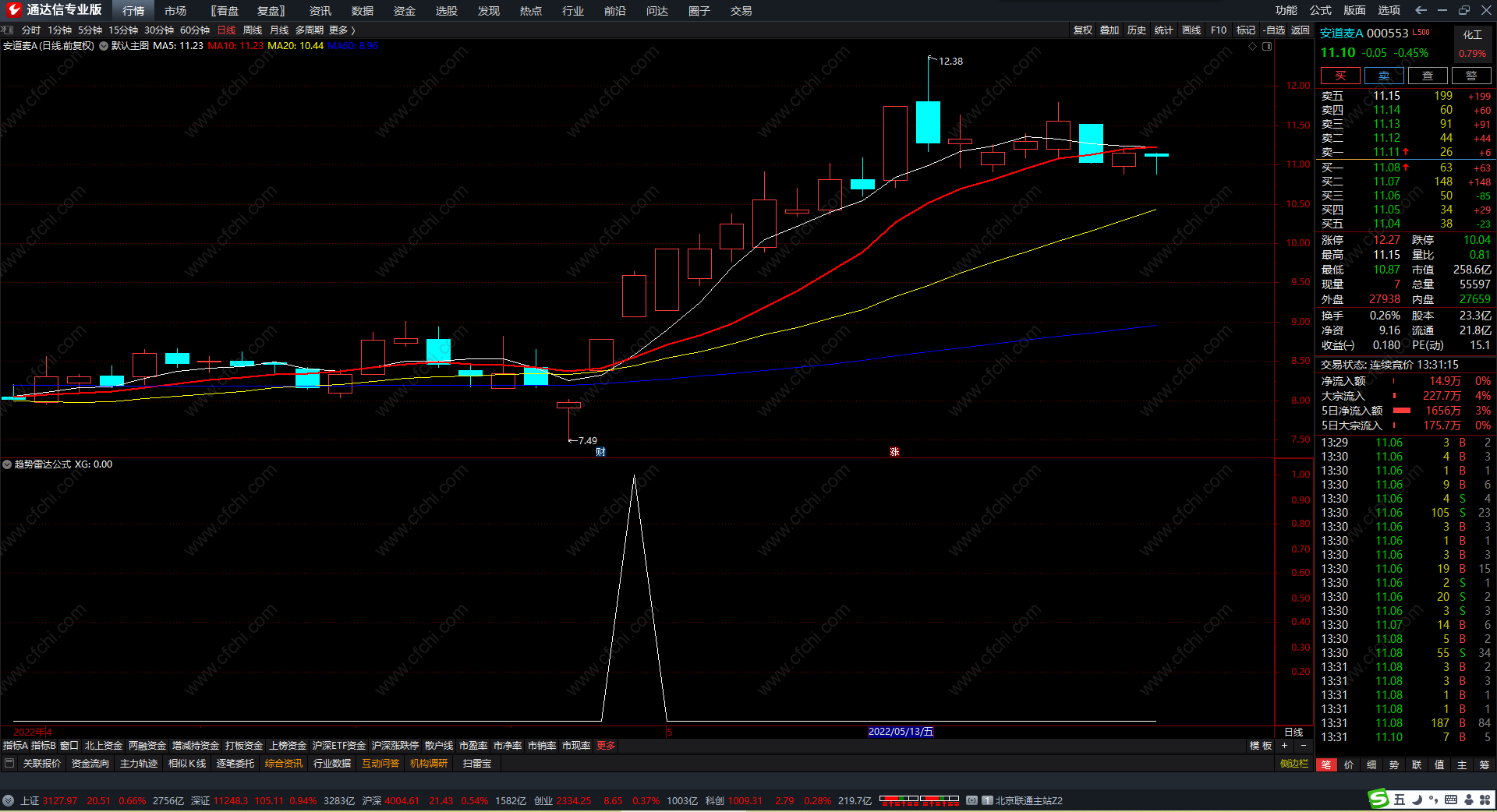This screenshot has width=1497, height=812.
Task: Click the tiny icon at the period bar start
Action: tap(8, 30)
